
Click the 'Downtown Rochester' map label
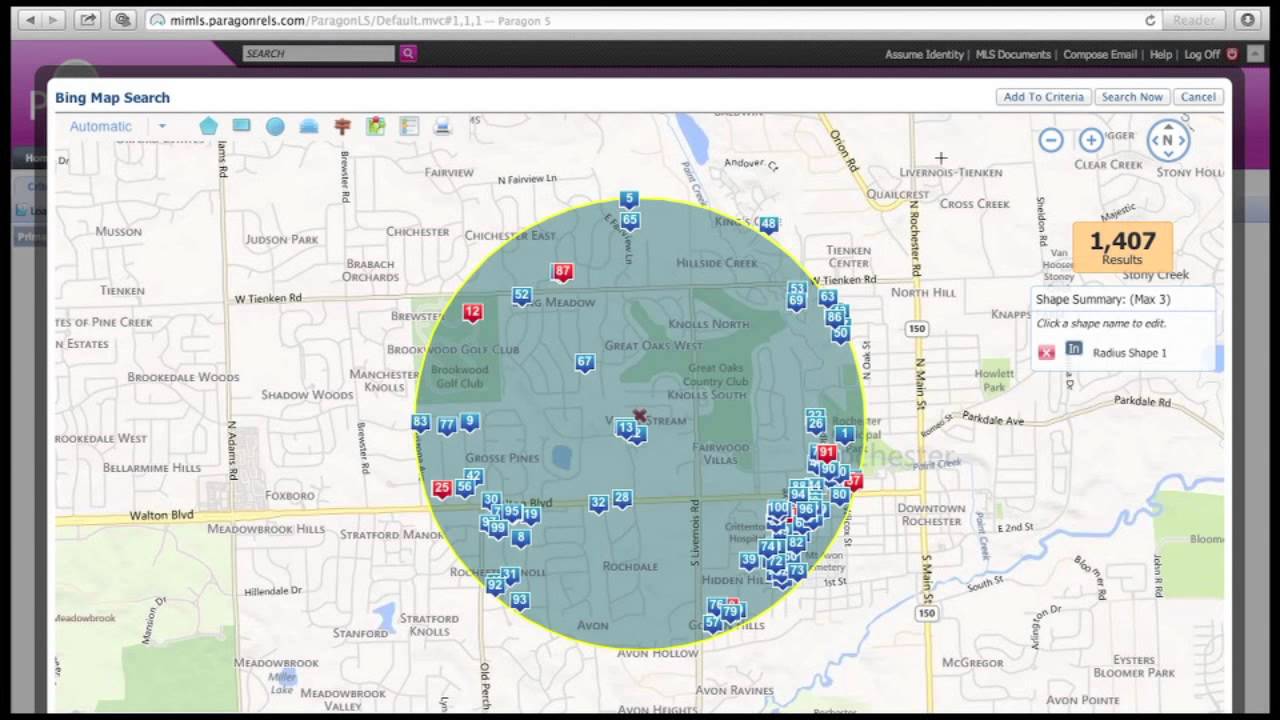tap(930, 515)
